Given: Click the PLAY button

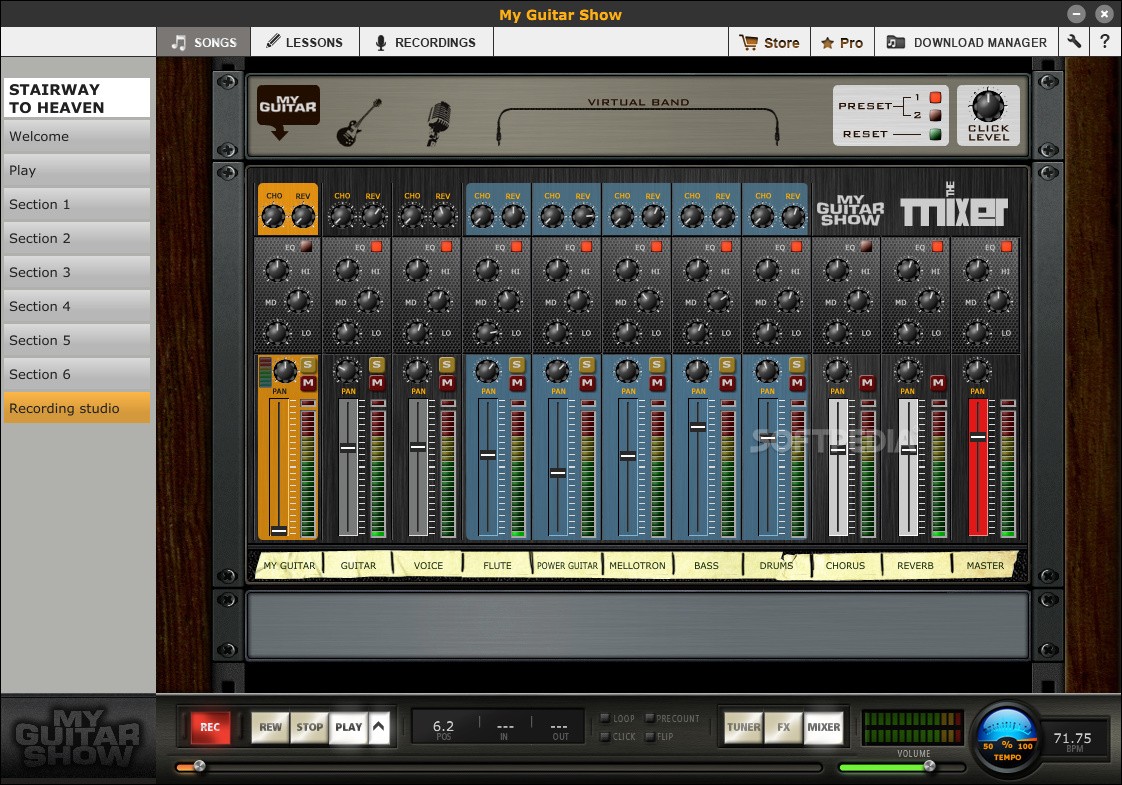Looking at the screenshot, I should click(x=348, y=727).
